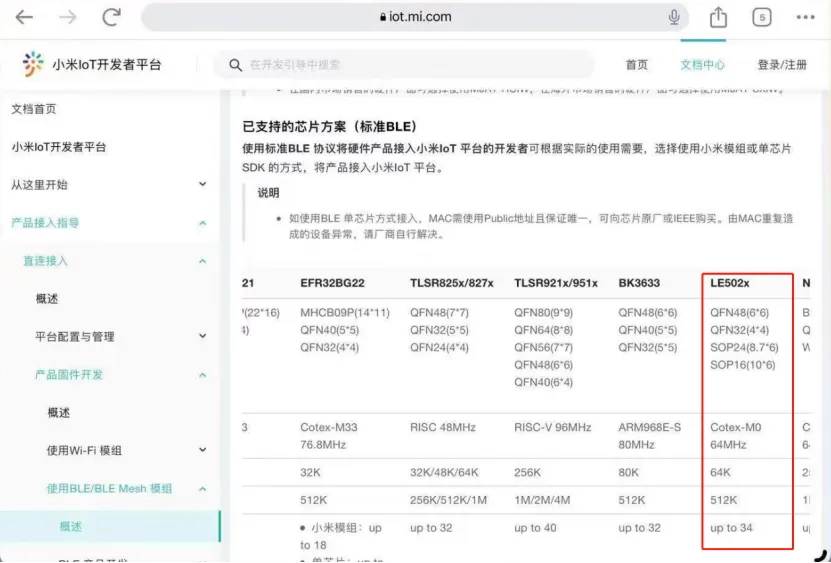The image size is (831, 563).
Task: Select 产品接入指导 sidebar item
Action: 45,223
